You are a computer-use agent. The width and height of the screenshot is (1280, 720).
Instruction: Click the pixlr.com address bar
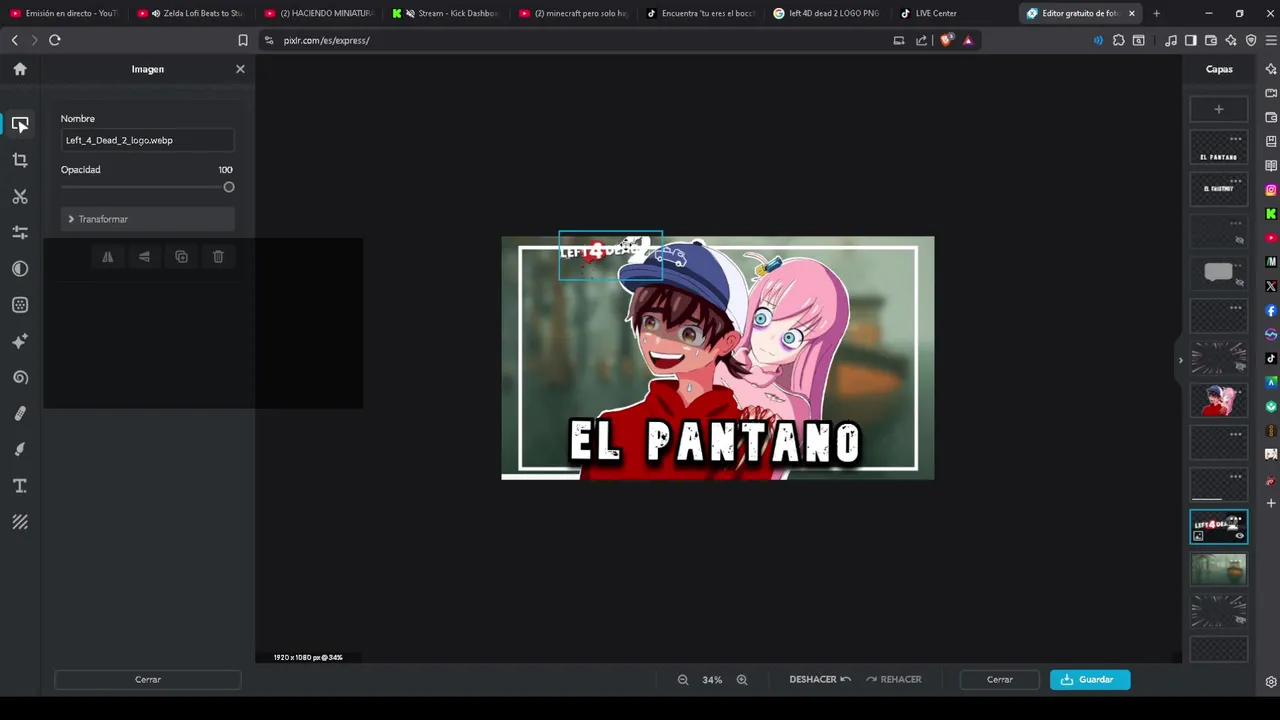click(x=580, y=40)
